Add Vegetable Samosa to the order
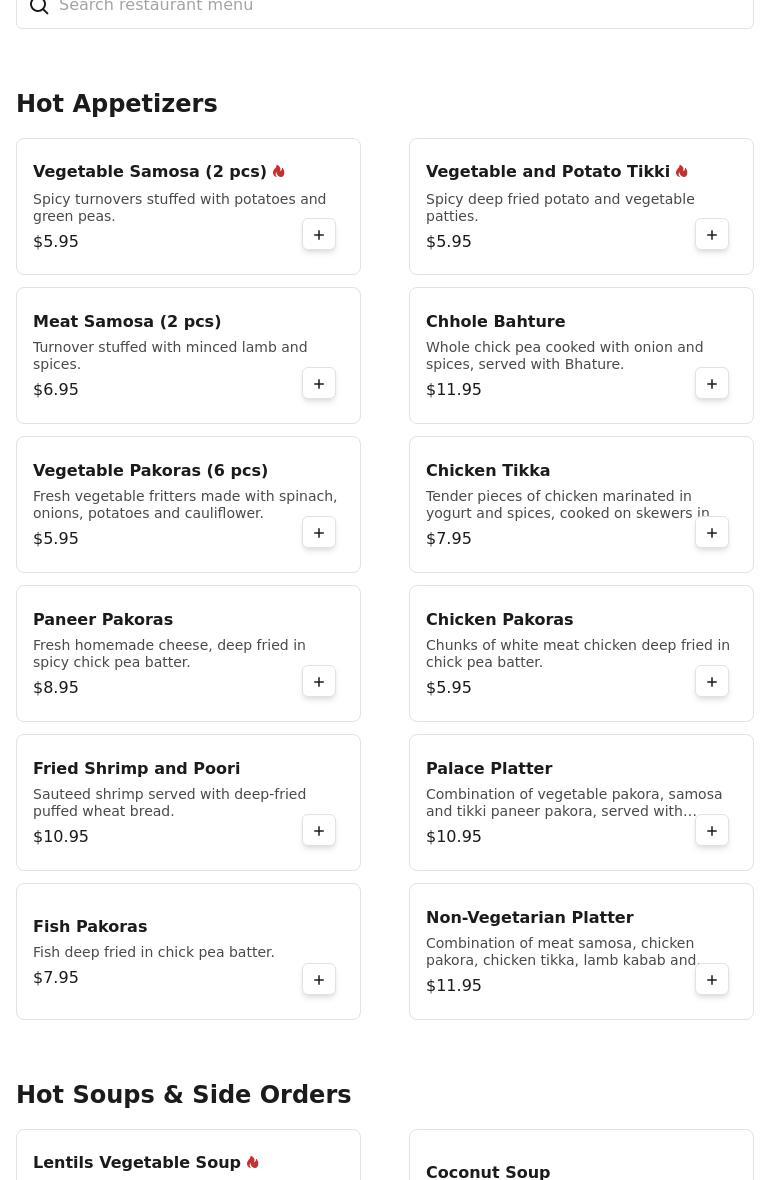This screenshot has height=1180, width=770. 319,235
